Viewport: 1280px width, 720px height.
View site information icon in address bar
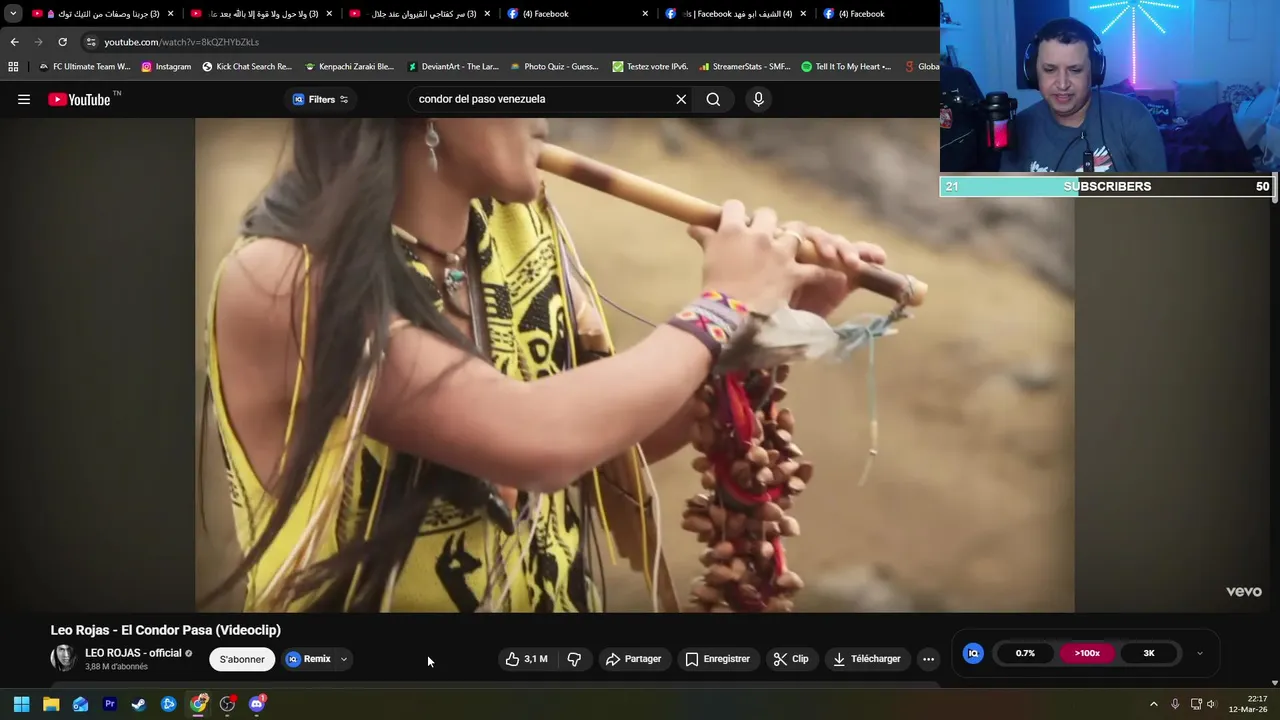point(91,42)
